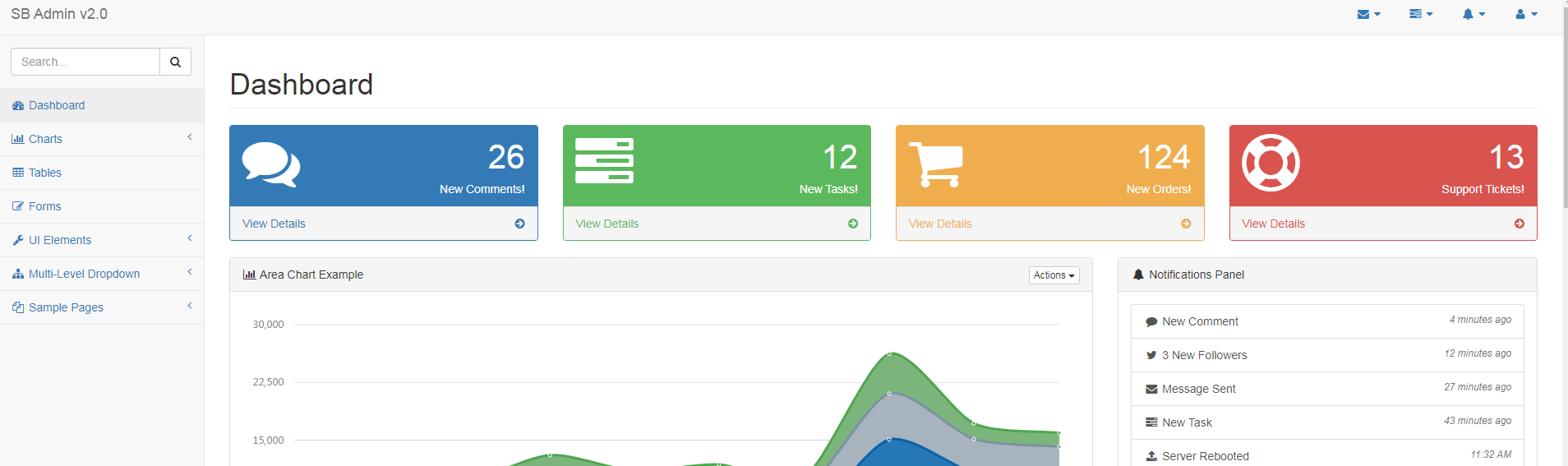Open the bell alerts dropdown
This screenshot has width=1568, height=466.
click(x=1473, y=14)
